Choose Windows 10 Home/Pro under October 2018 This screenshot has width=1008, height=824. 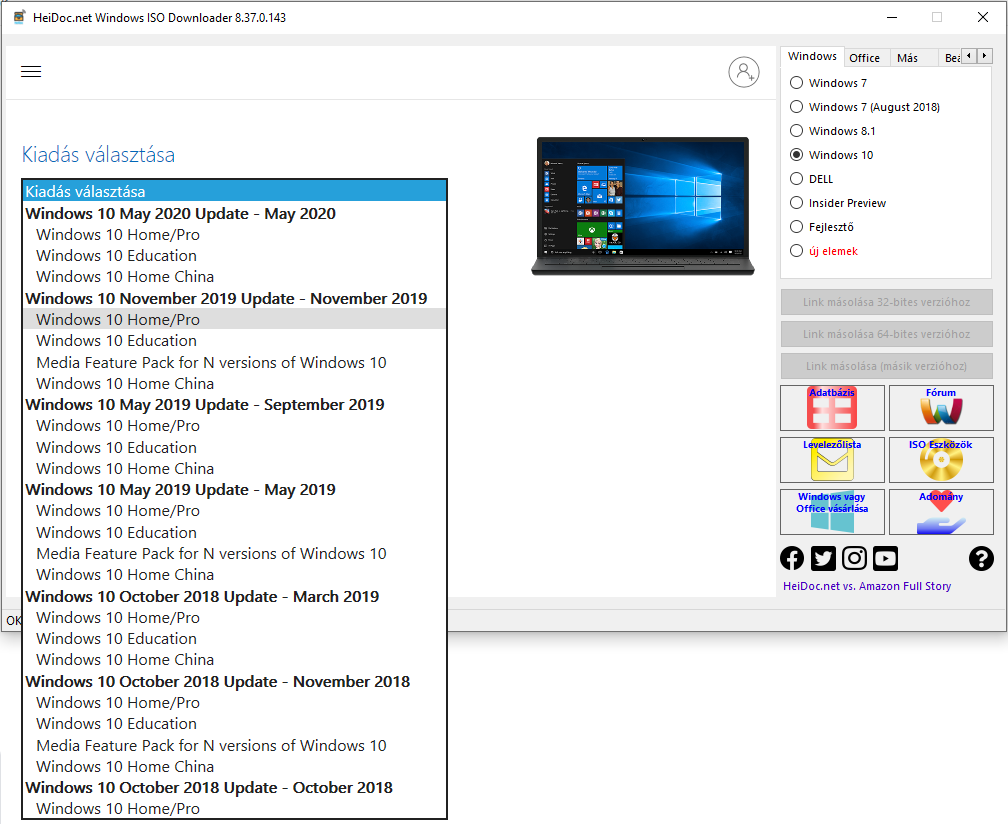[235, 809]
